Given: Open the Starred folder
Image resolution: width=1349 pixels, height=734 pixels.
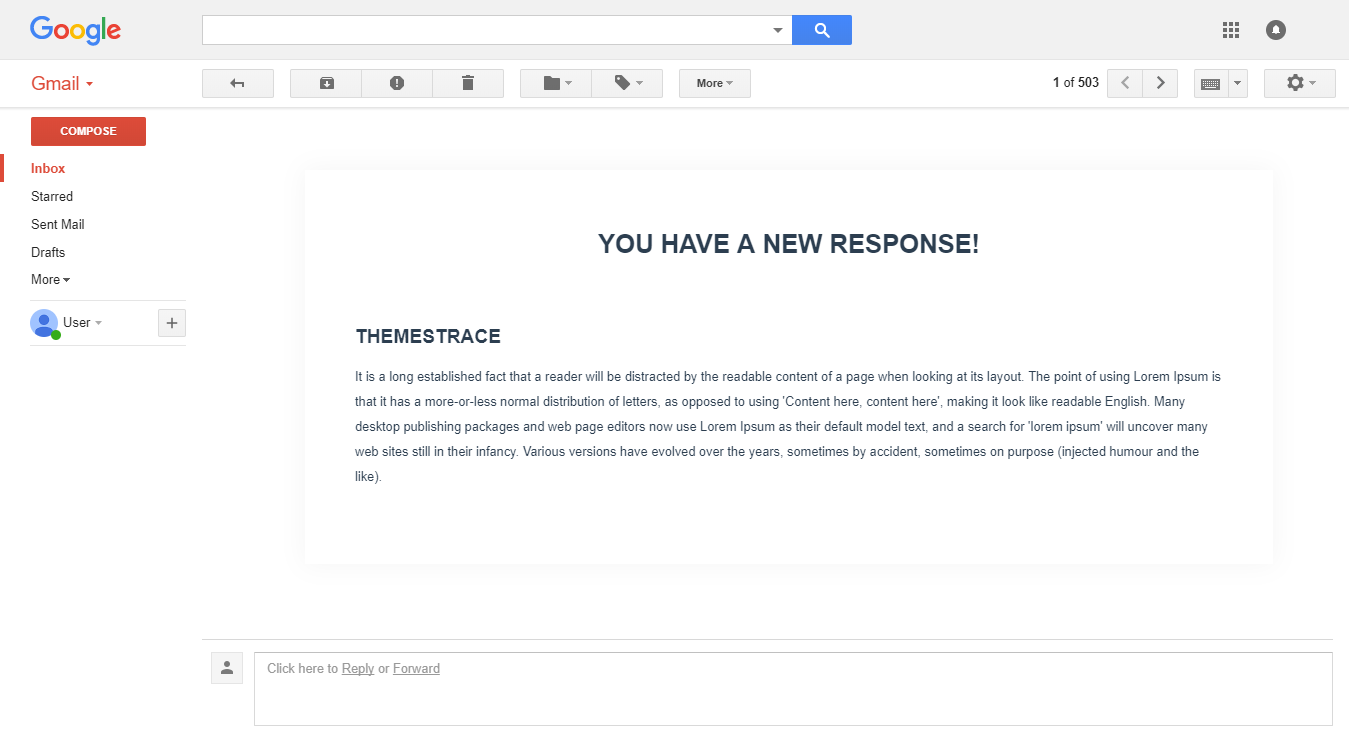Looking at the screenshot, I should click(x=52, y=197).
